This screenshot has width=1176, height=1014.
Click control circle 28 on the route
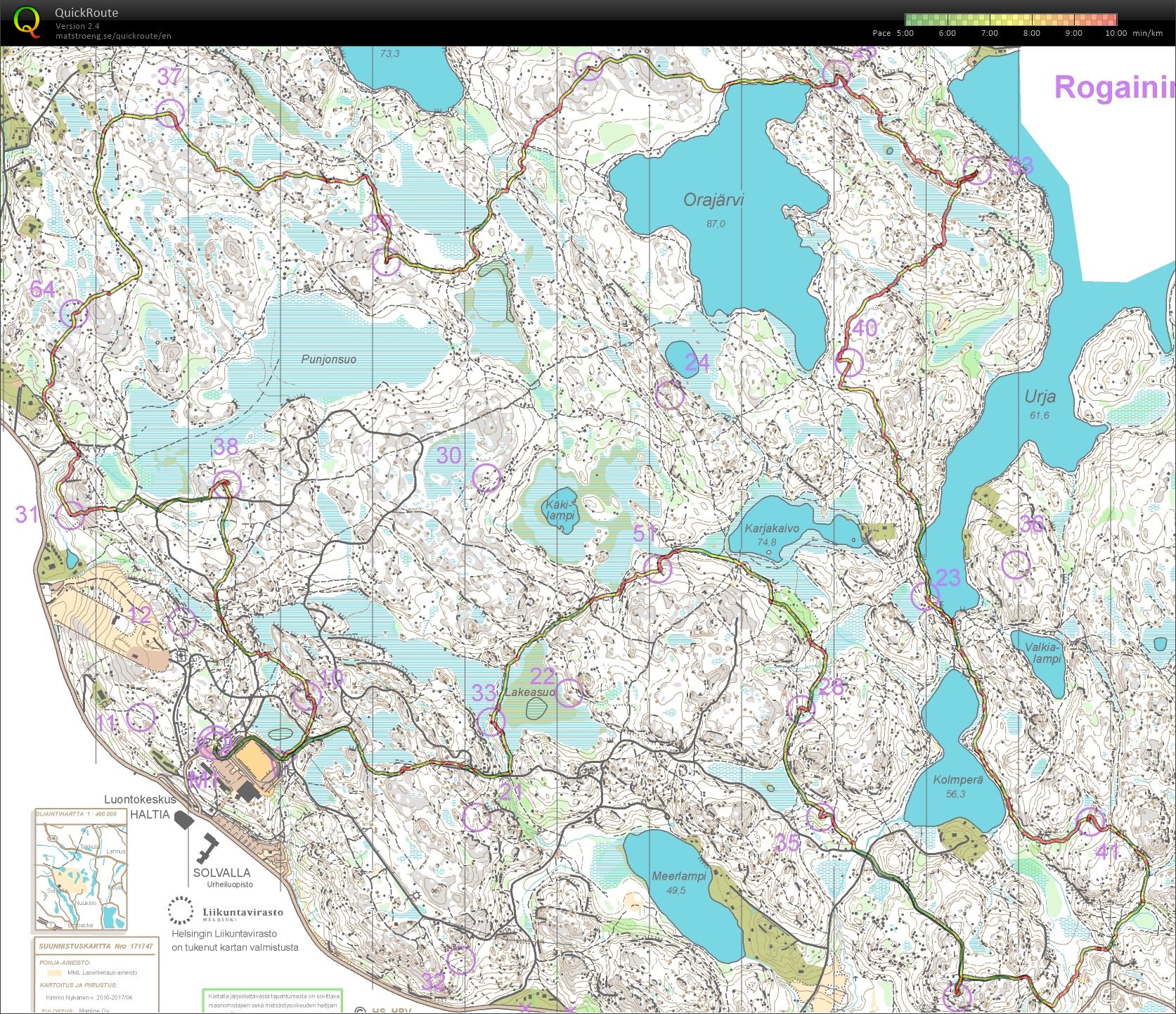[x=801, y=709]
